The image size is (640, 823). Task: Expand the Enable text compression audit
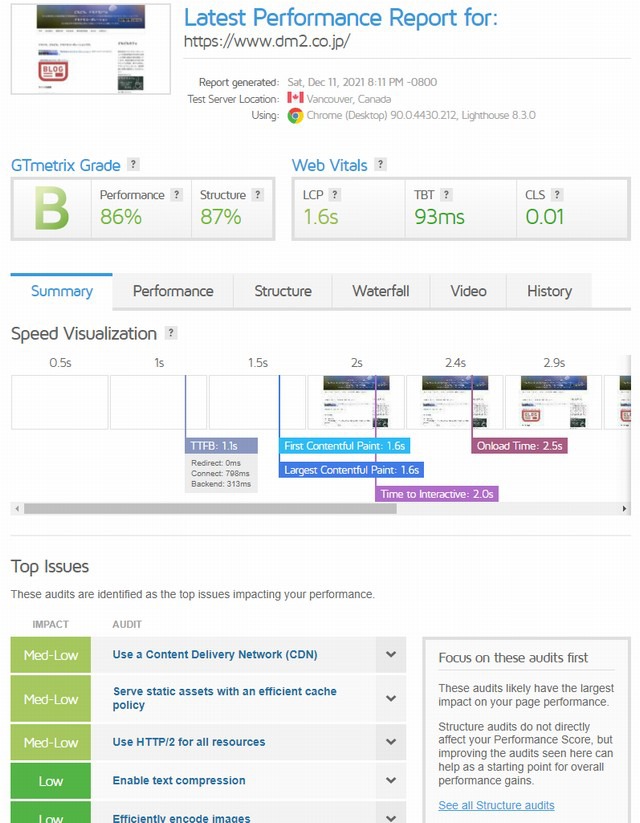click(391, 780)
